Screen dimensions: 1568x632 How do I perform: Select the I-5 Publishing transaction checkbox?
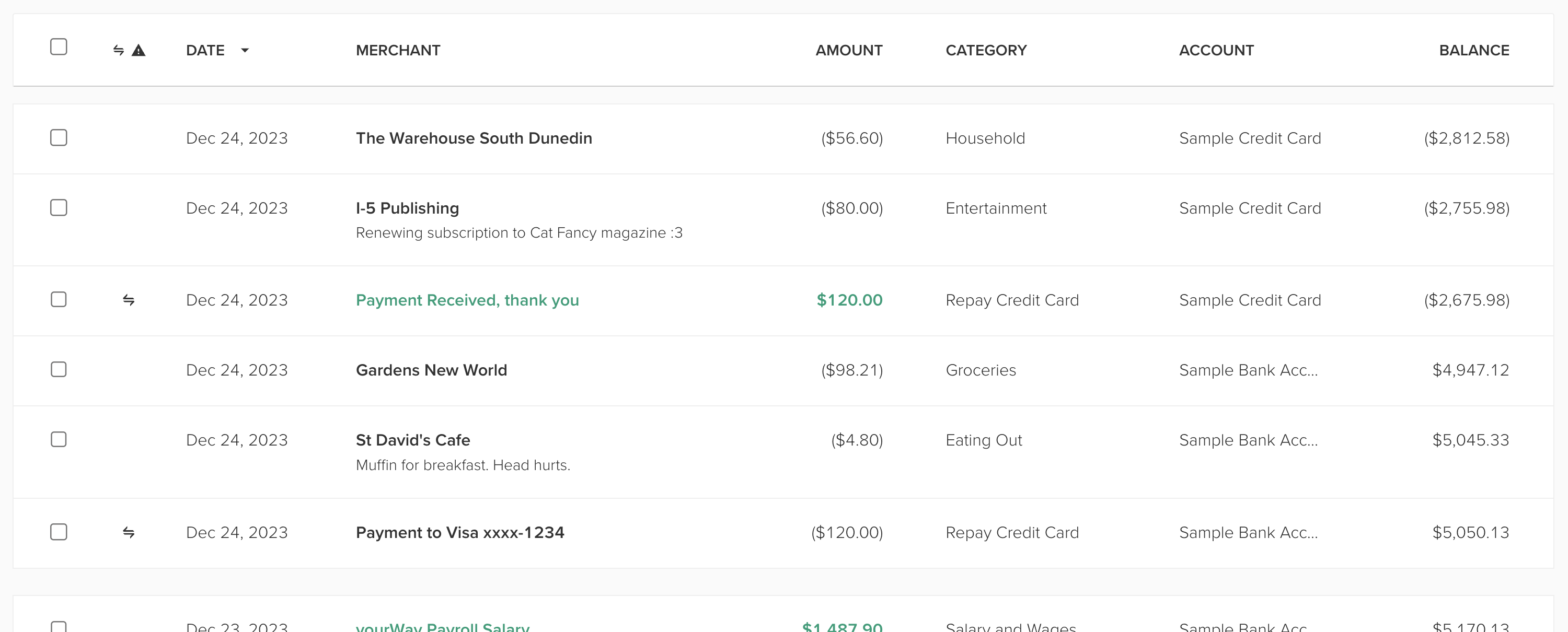pos(59,207)
